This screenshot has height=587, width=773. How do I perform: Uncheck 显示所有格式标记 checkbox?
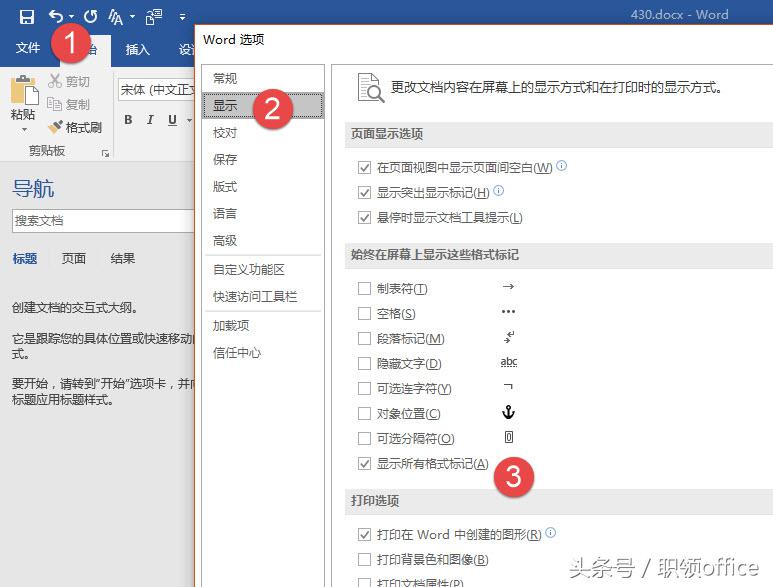click(364, 463)
